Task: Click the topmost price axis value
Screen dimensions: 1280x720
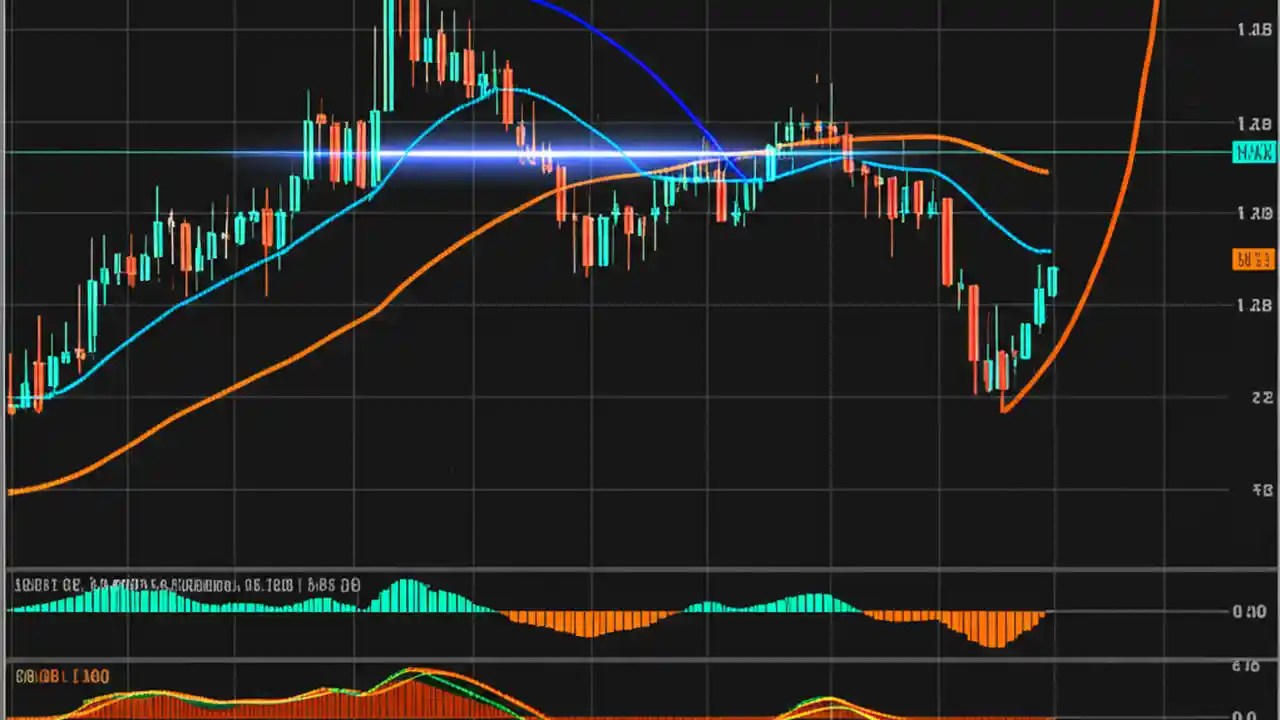Action: (1253, 28)
